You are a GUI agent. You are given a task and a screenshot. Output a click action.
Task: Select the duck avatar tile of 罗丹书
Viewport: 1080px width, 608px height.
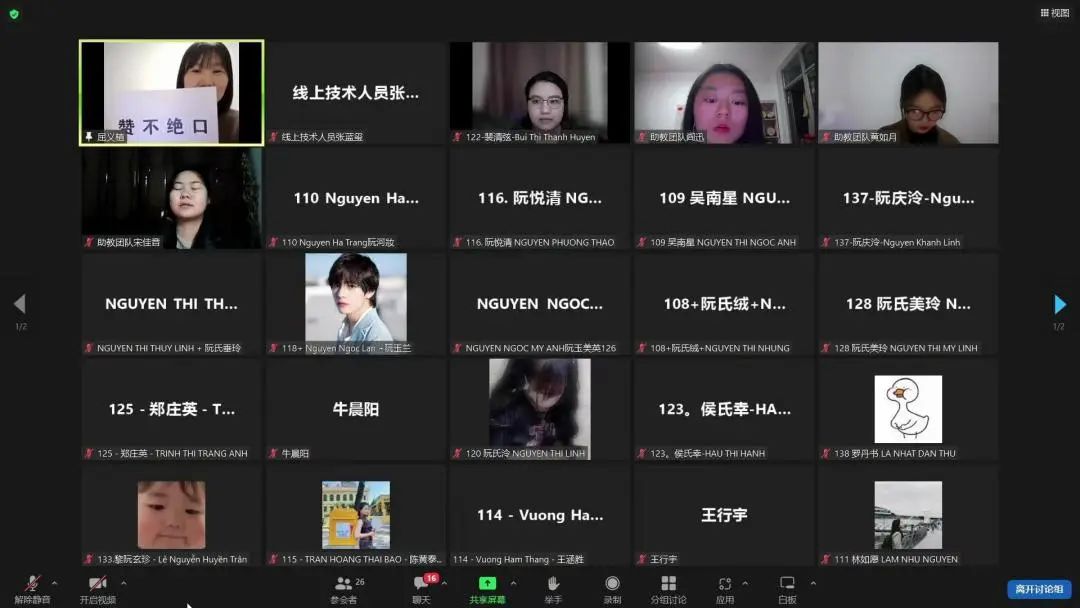909,408
